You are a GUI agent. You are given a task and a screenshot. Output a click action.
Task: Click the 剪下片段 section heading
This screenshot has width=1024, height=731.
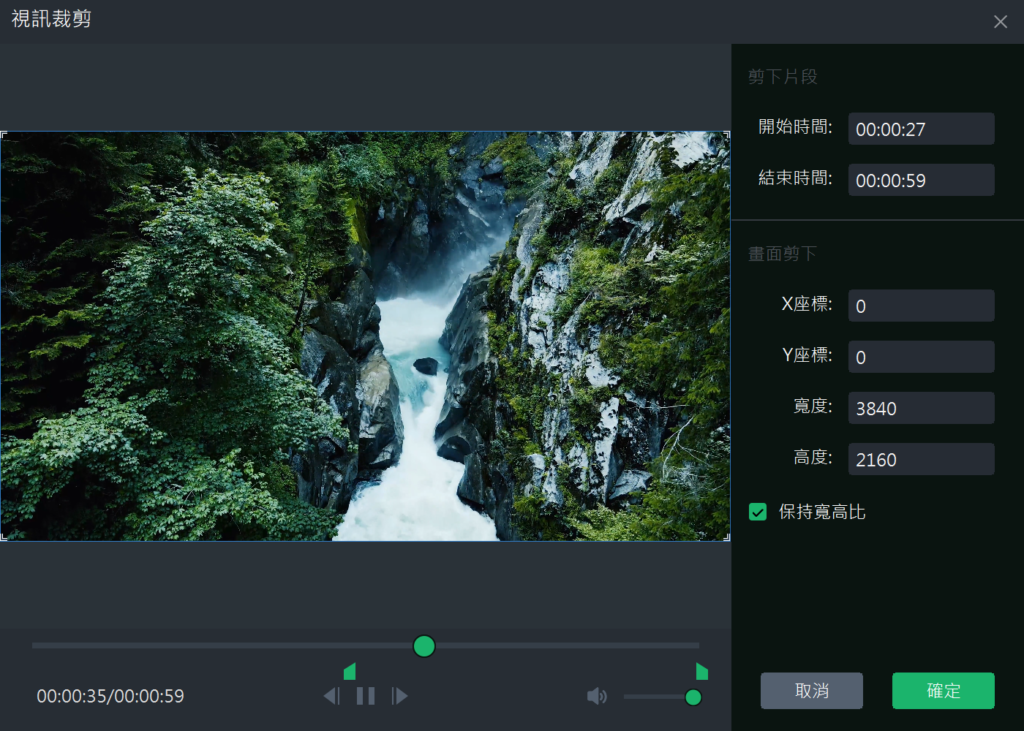pyautogui.click(x=782, y=76)
